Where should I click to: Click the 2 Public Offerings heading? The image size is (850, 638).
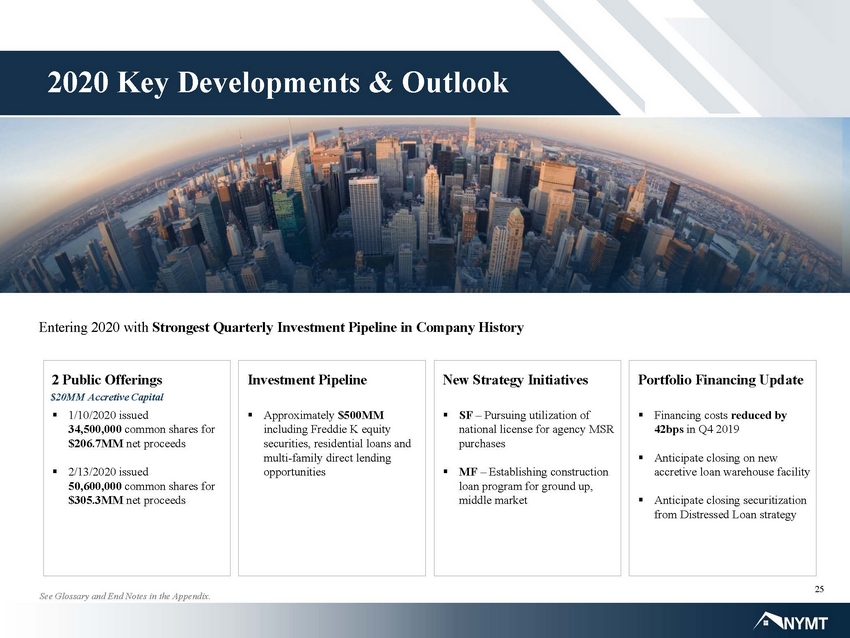(x=107, y=379)
